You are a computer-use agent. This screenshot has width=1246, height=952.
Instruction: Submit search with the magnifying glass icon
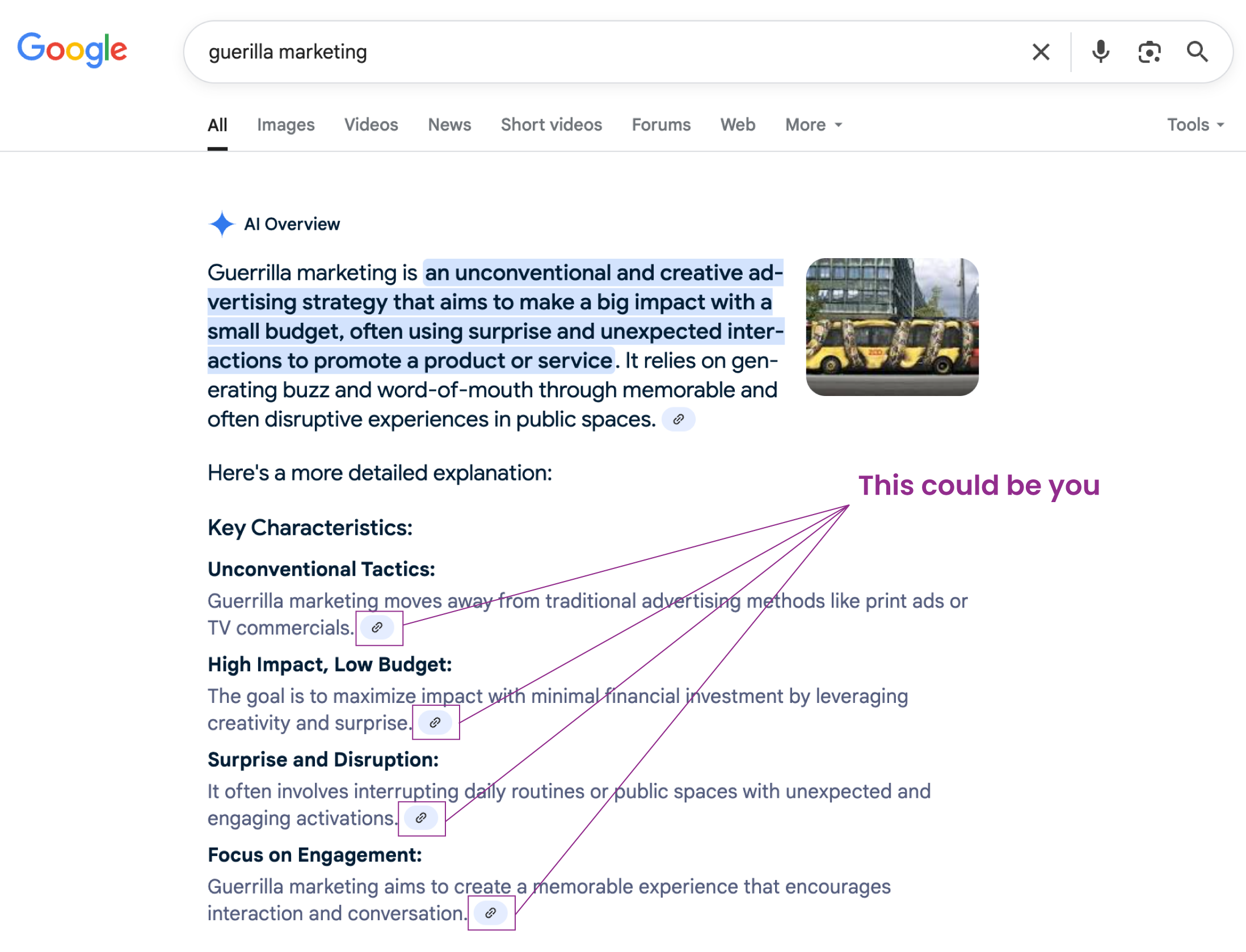coord(1197,52)
